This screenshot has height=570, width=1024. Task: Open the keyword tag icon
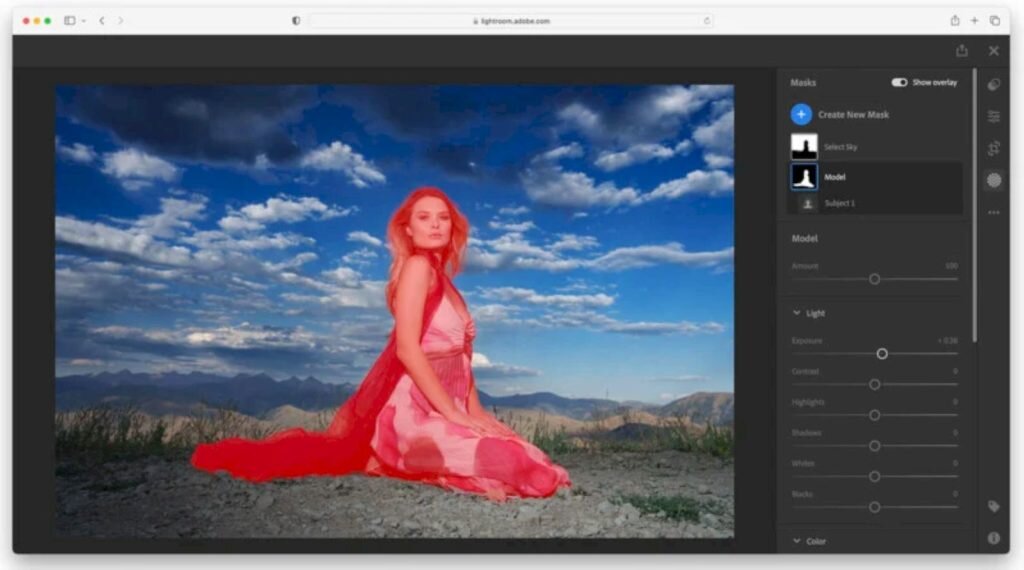click(x=994, y=507)
